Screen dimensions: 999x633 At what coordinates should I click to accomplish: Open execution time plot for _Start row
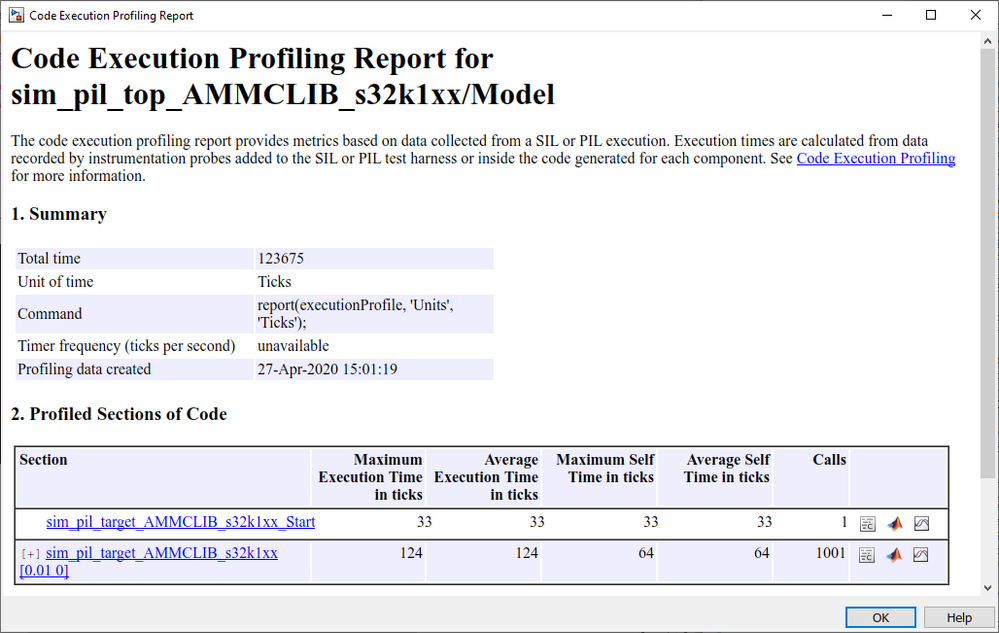921,523
